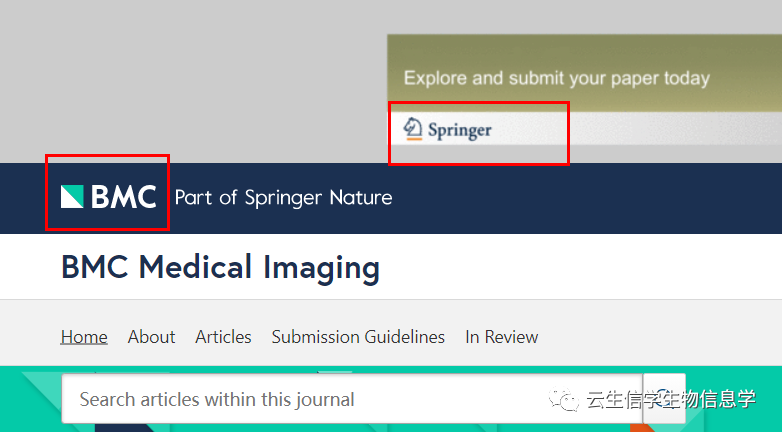
Task: Click 'Explore and submit your paper today' banner
Action: point(556,78)
